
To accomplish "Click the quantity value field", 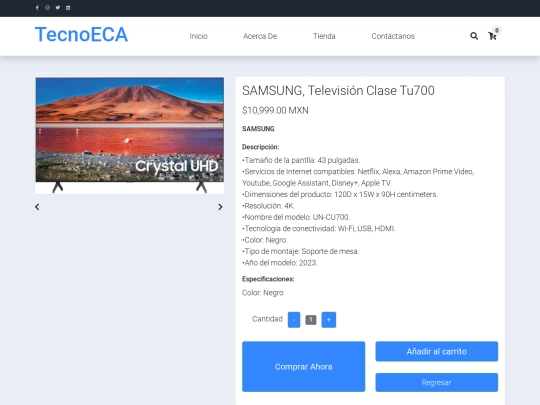I will 311,320.
